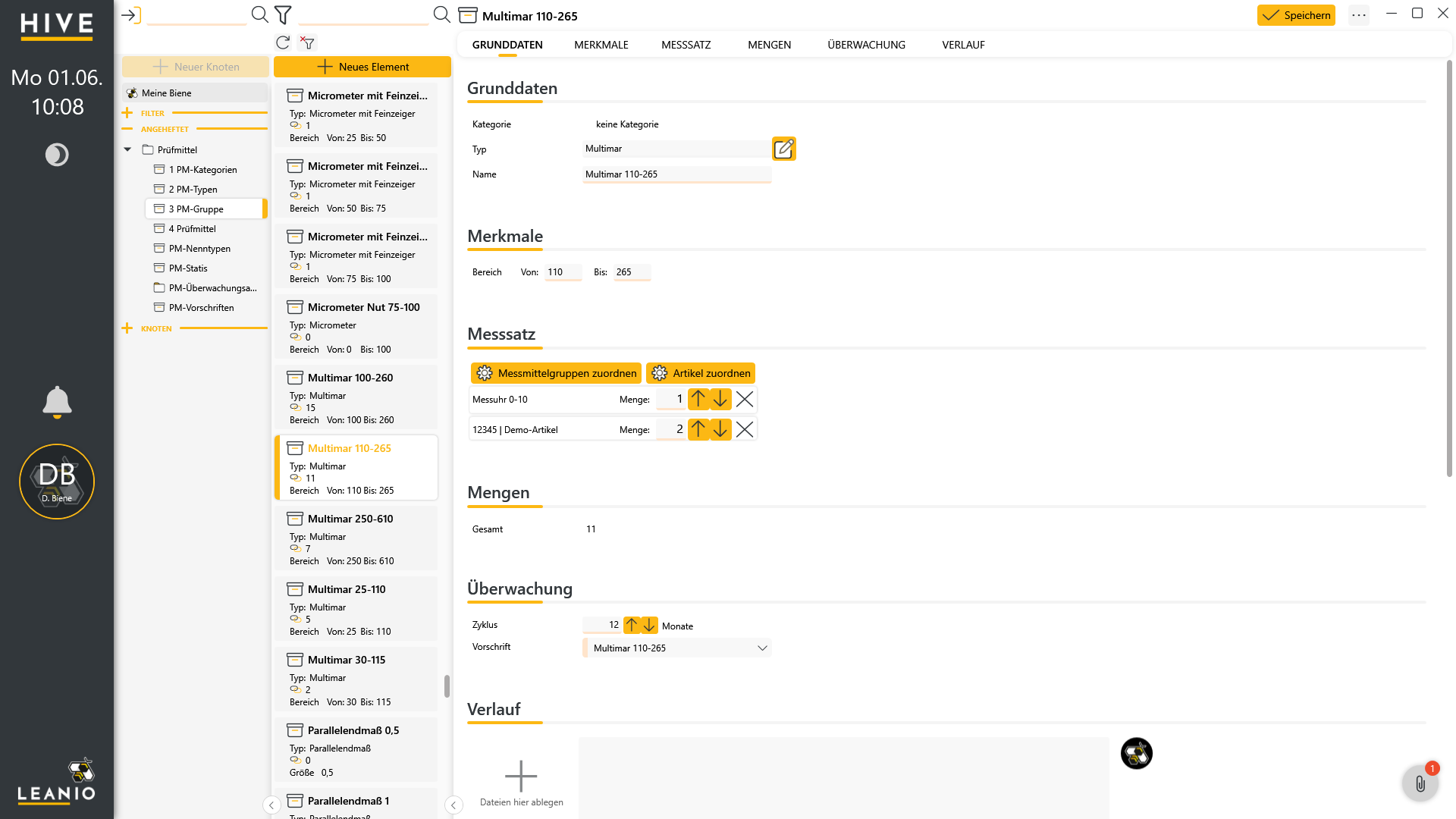Click the second search magnifier icon
Viewport: 1456px width, 819px height.
(441, 14)
